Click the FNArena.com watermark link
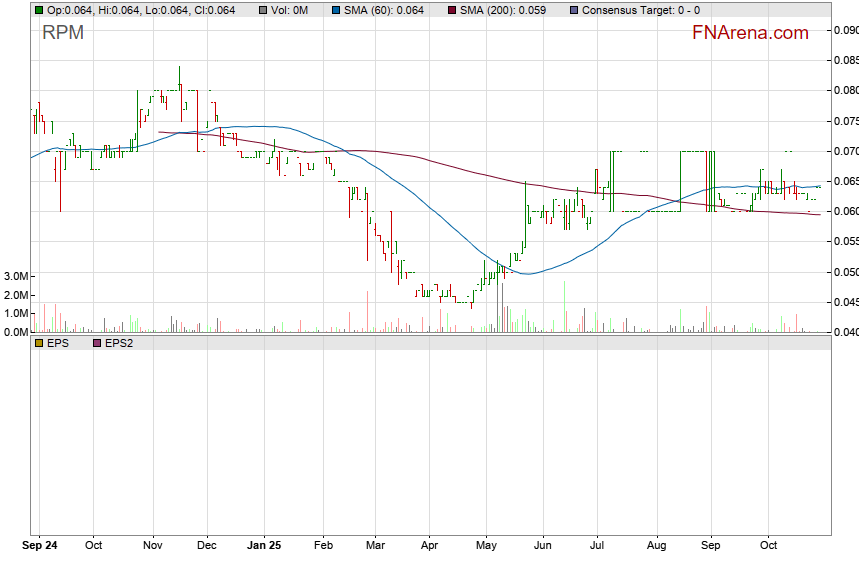 tap(750, 33)
